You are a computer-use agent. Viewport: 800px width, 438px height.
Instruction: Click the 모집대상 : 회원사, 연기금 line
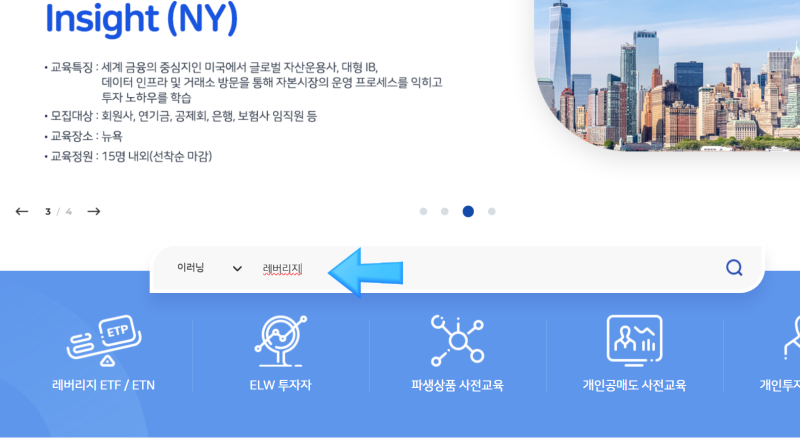(x=181, y=116)
